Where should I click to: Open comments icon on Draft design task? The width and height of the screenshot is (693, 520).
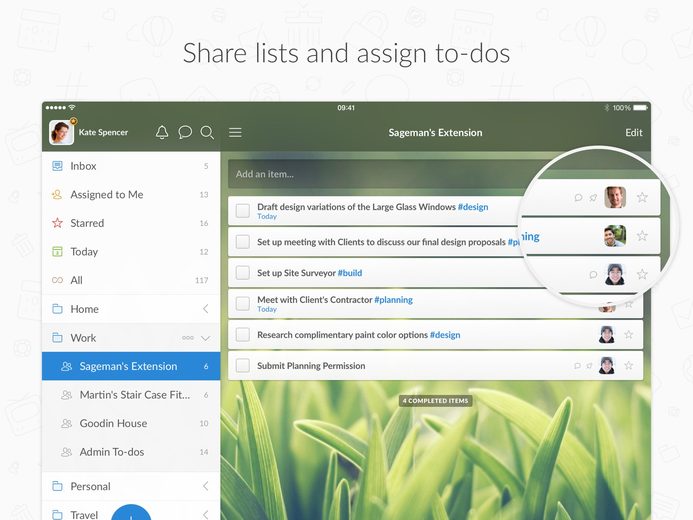pos(578,197)
